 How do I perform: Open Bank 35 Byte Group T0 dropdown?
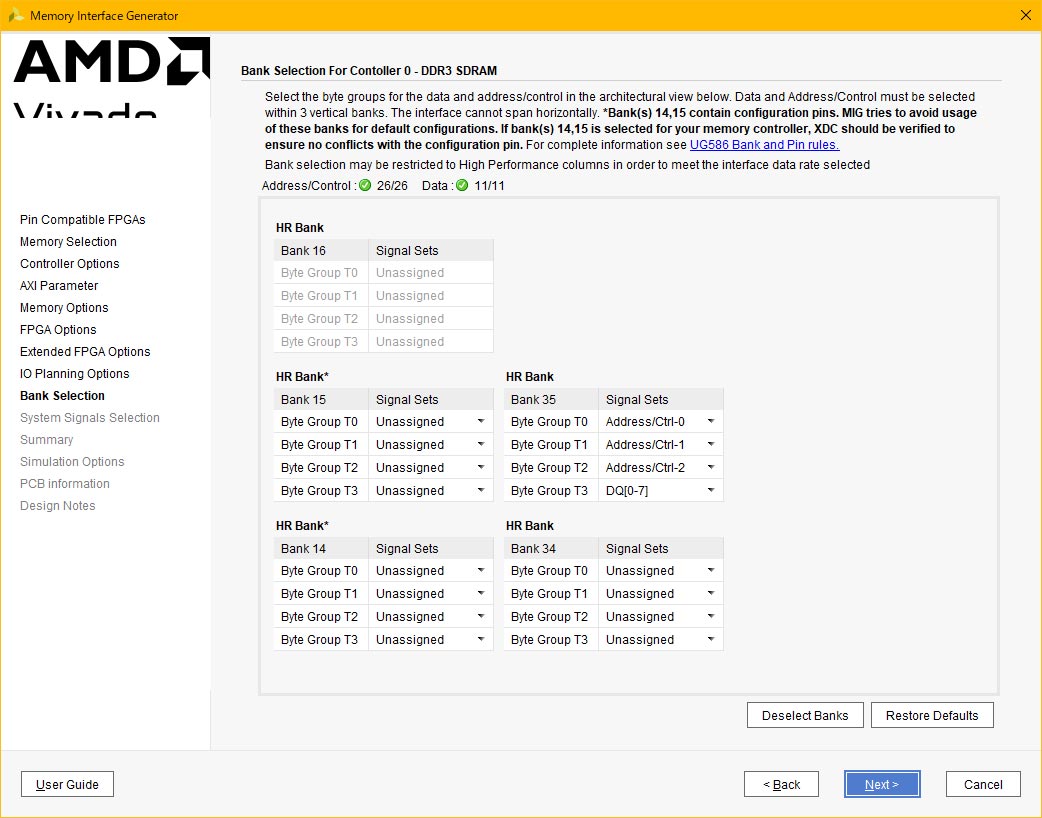click(x=660, y=422)
